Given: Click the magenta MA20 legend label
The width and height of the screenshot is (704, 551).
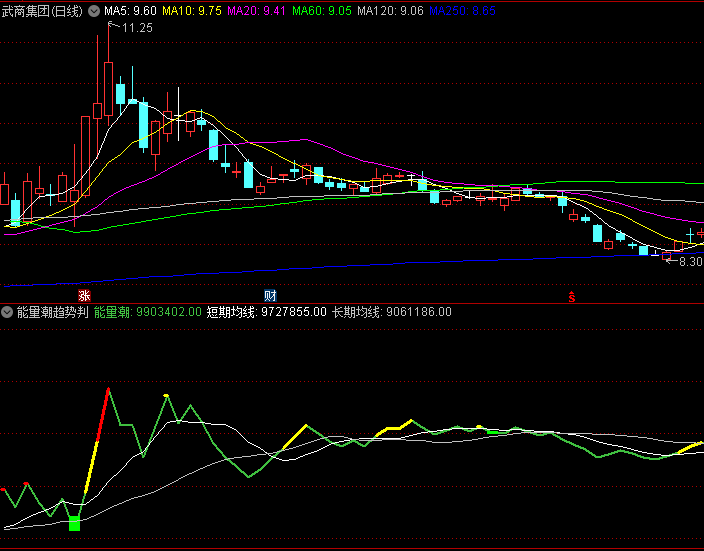Looking at the screenshot, I should [256, 11].
